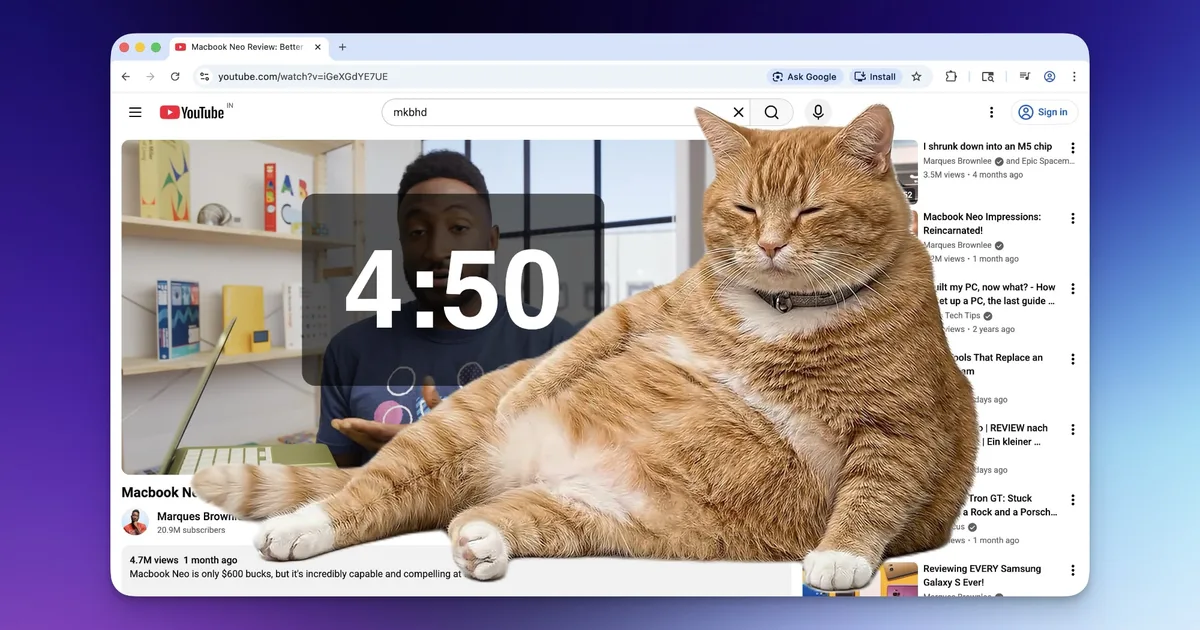
Task: Reload the current page
Action: coord(175,77)
